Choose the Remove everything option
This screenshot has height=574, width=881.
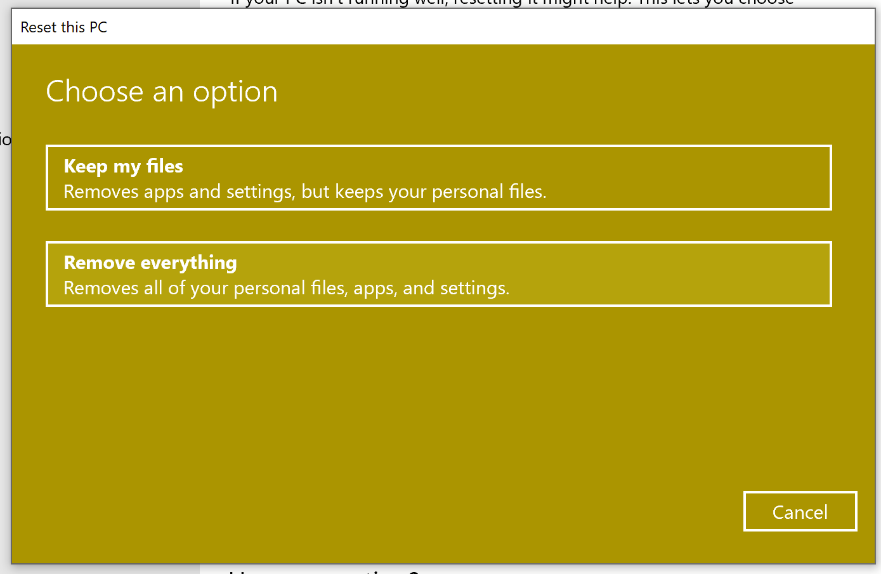coord(438,274)
